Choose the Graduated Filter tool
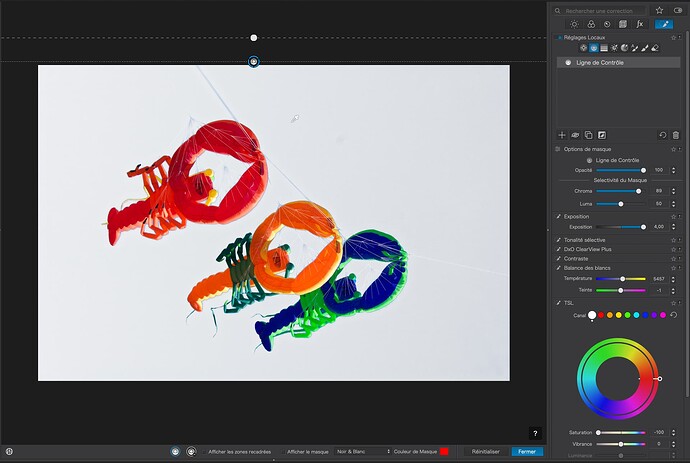The image size is (690, 463). tap(604, 48)
